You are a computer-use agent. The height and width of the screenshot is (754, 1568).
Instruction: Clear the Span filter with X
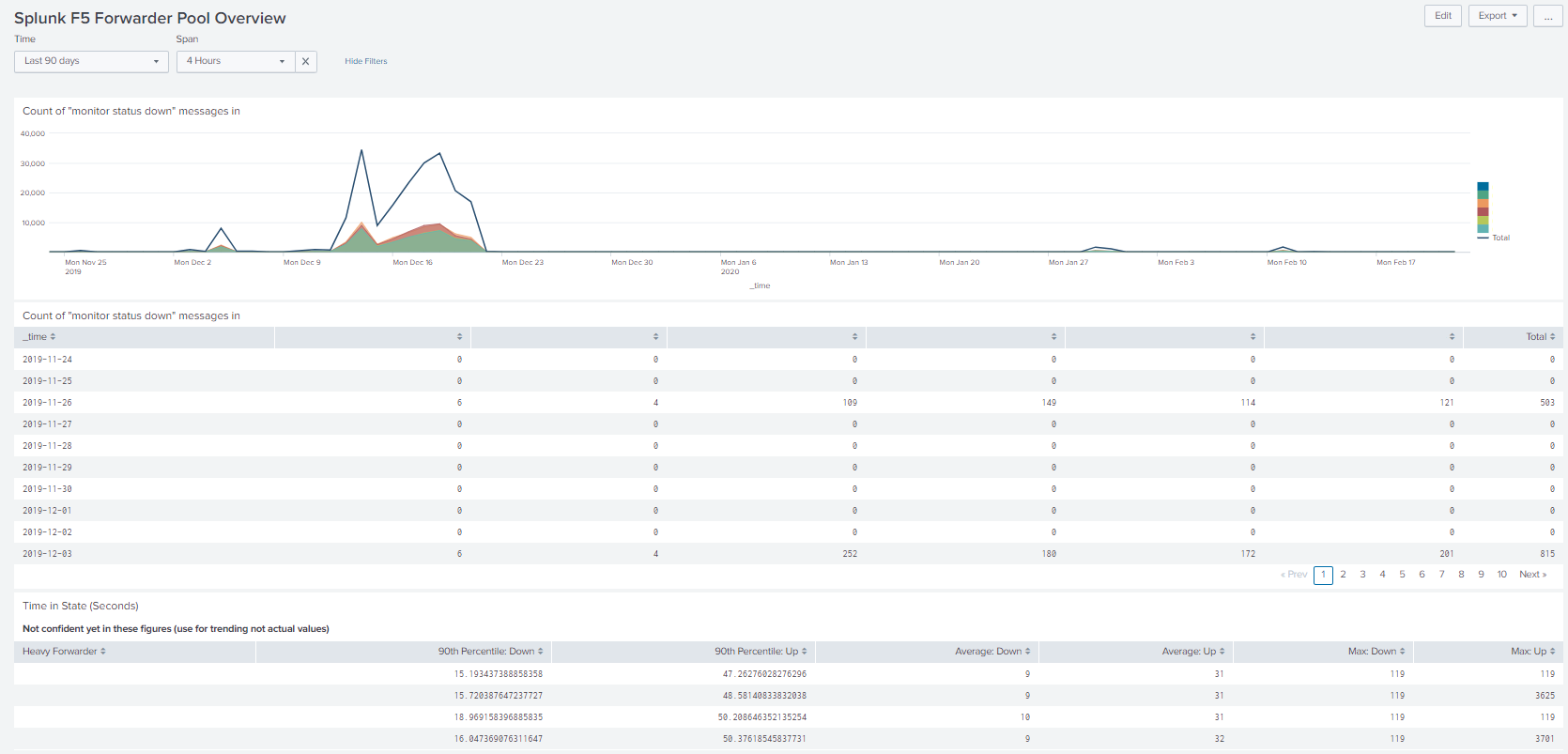[305, 61]
